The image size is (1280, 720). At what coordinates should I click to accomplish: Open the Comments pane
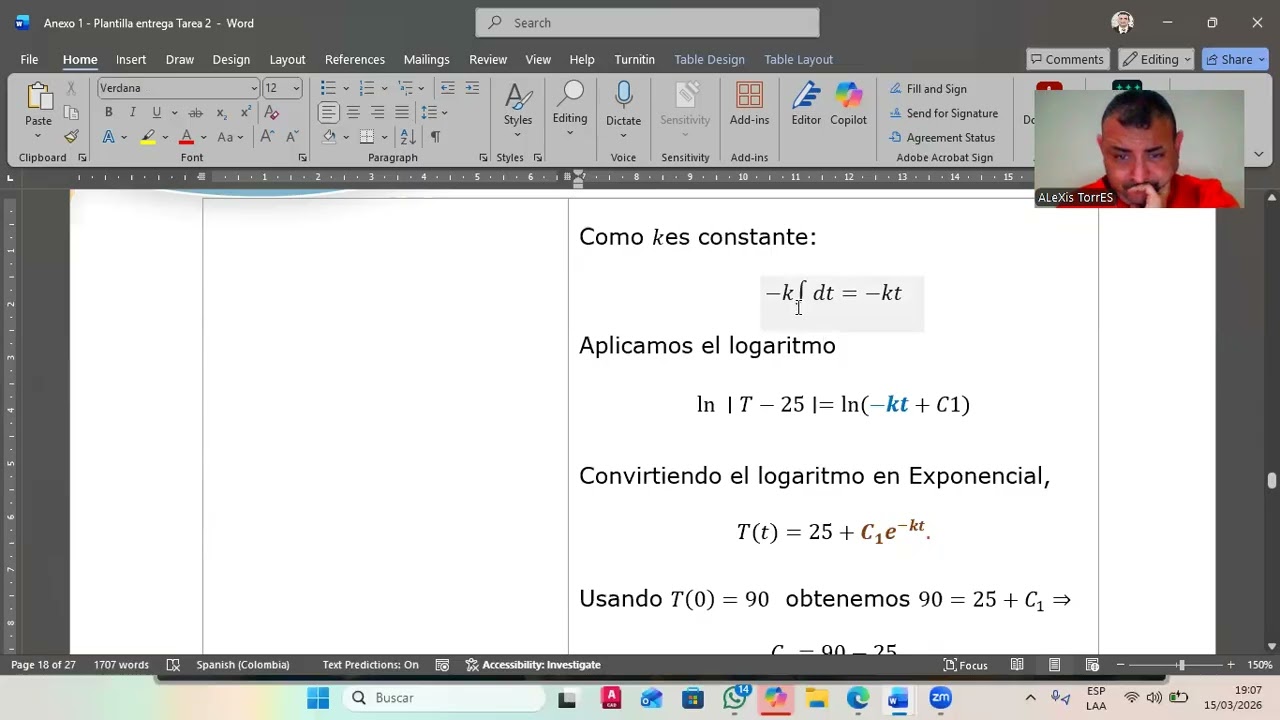pyautogui.click(x=1067, y=59)
